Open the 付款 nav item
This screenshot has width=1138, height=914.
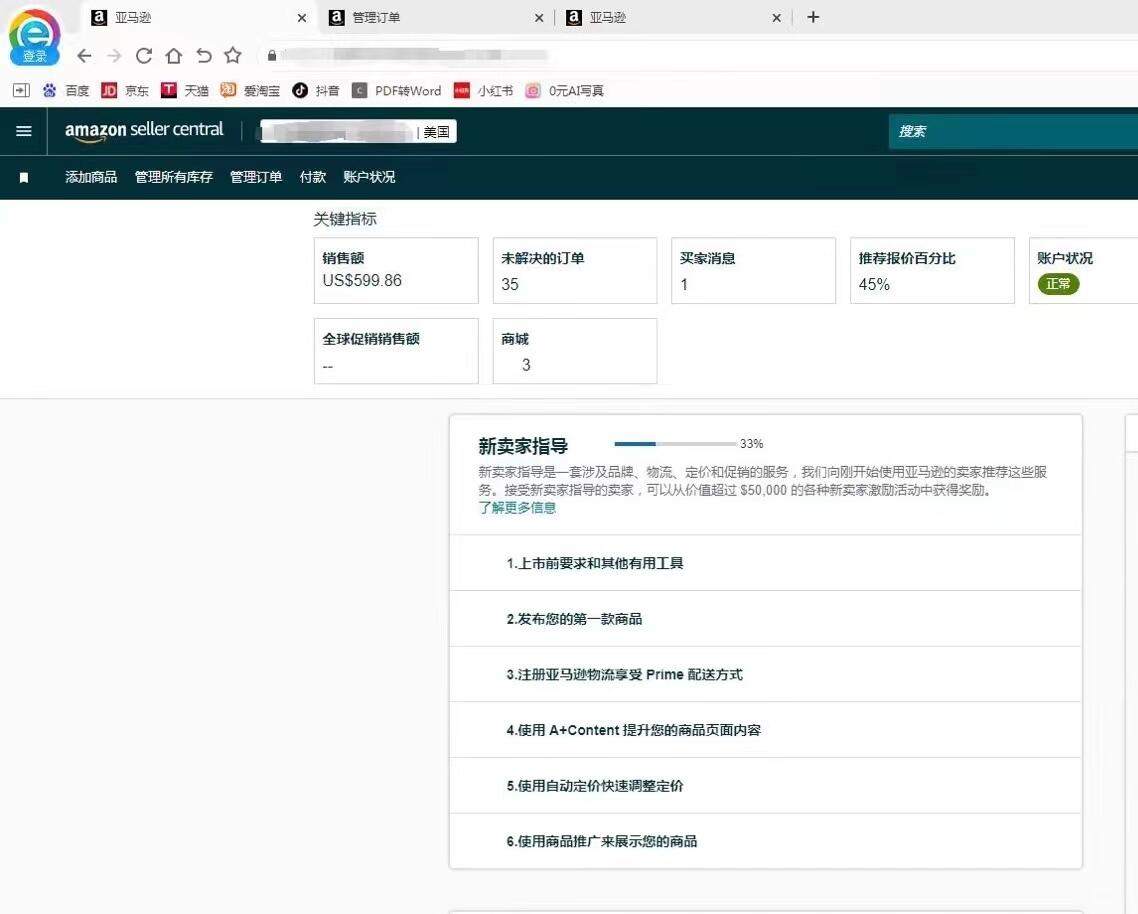313,177
